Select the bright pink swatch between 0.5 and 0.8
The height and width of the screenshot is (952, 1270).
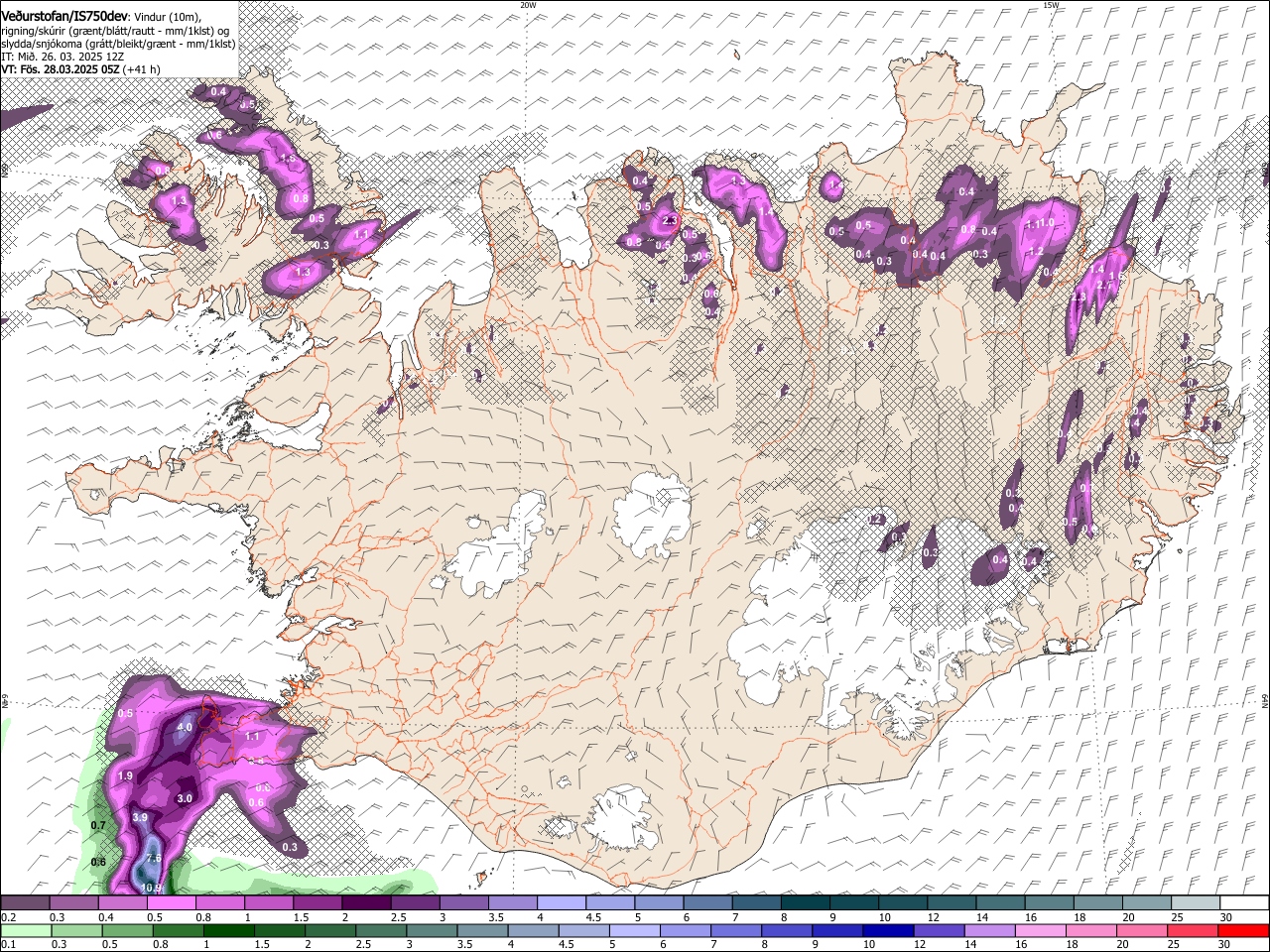[172, 903]
